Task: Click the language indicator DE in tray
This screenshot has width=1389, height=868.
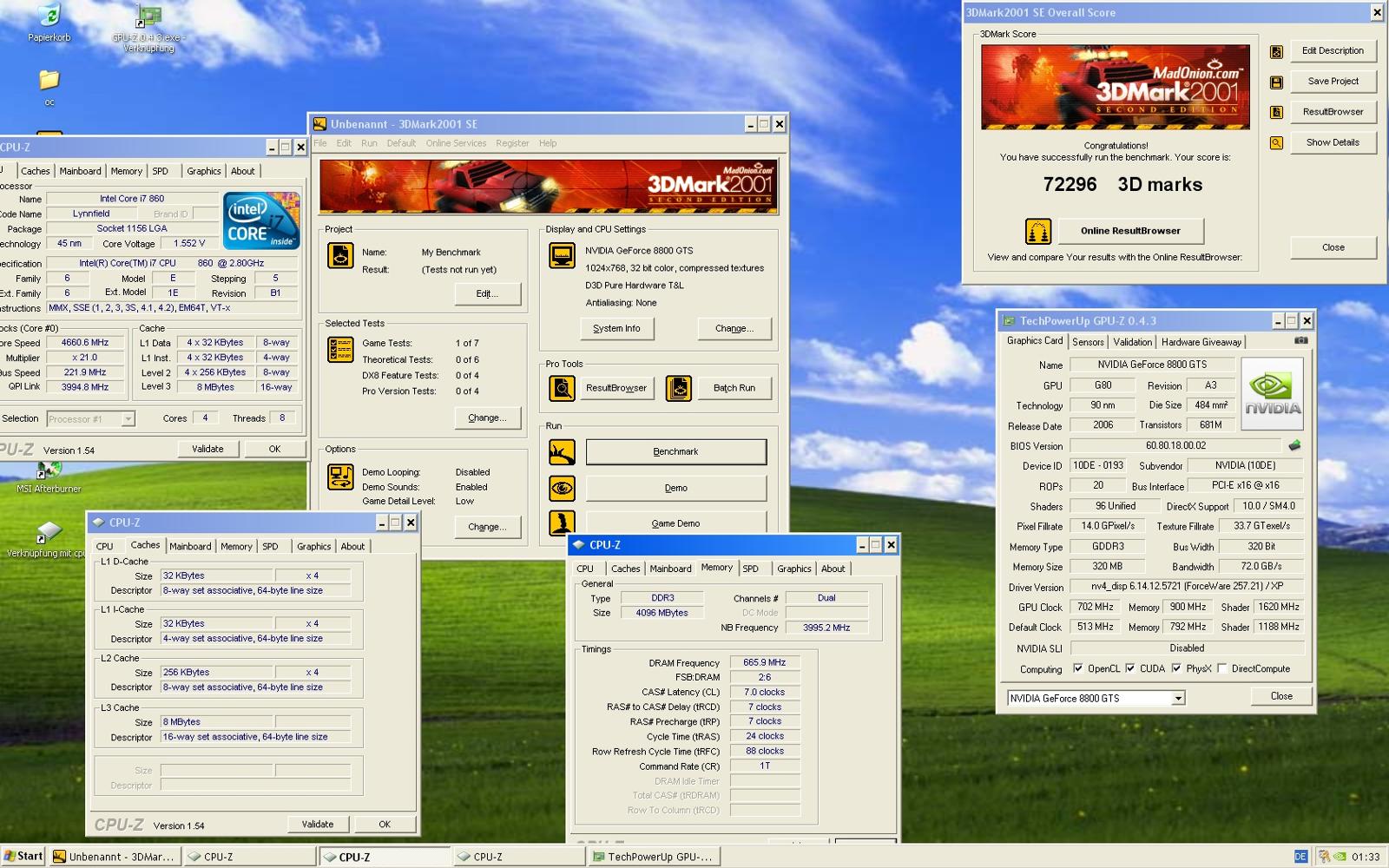Action: tap(1300, 857)
